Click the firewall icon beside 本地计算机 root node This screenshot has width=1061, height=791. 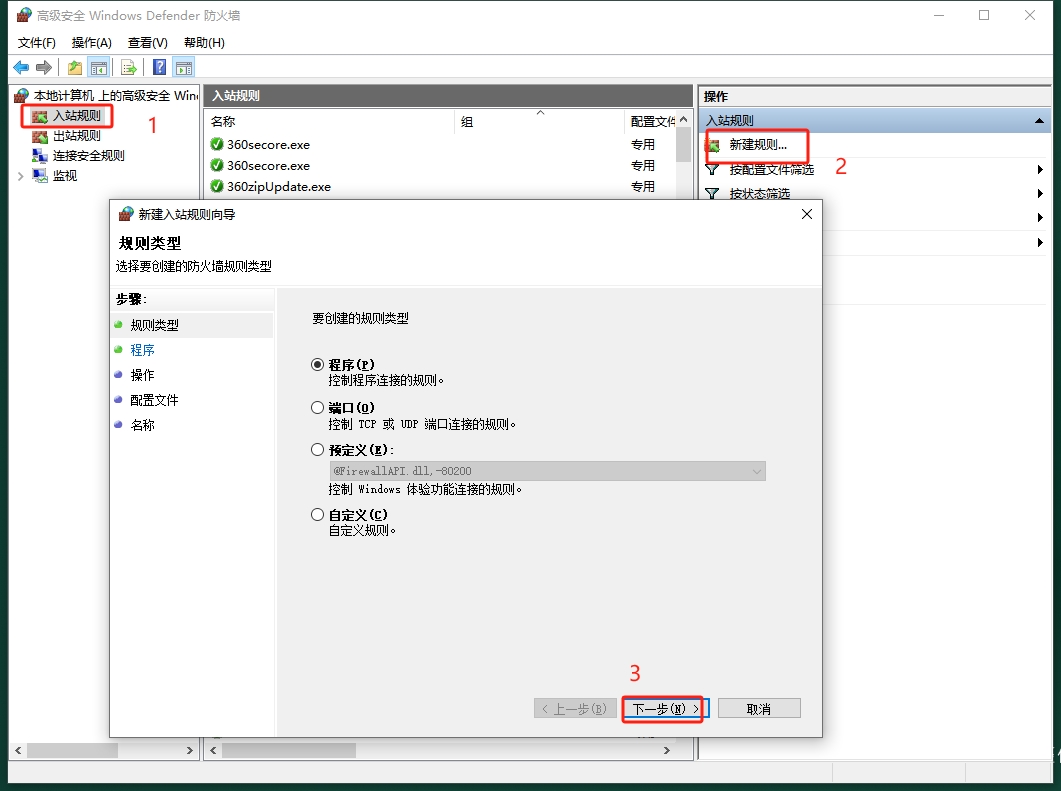click(x=22, y=95)
